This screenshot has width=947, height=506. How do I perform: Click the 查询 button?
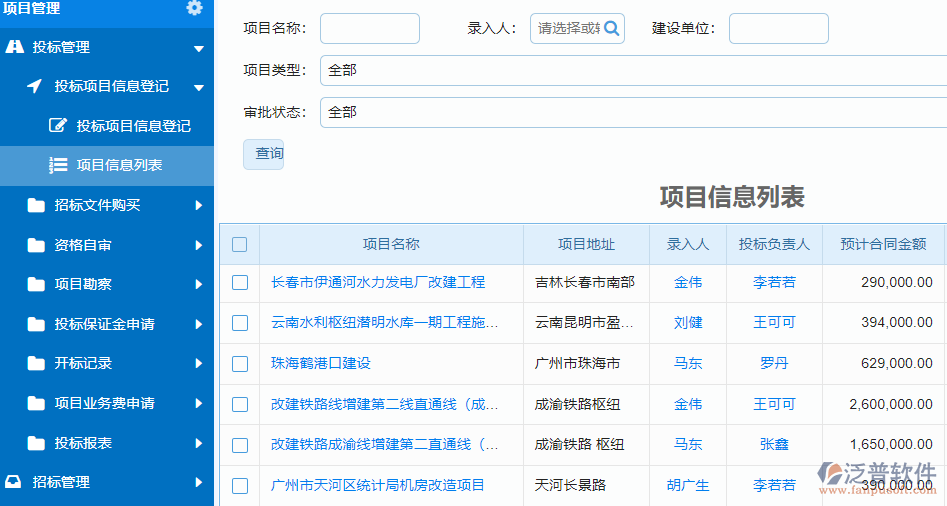[264, 154]
